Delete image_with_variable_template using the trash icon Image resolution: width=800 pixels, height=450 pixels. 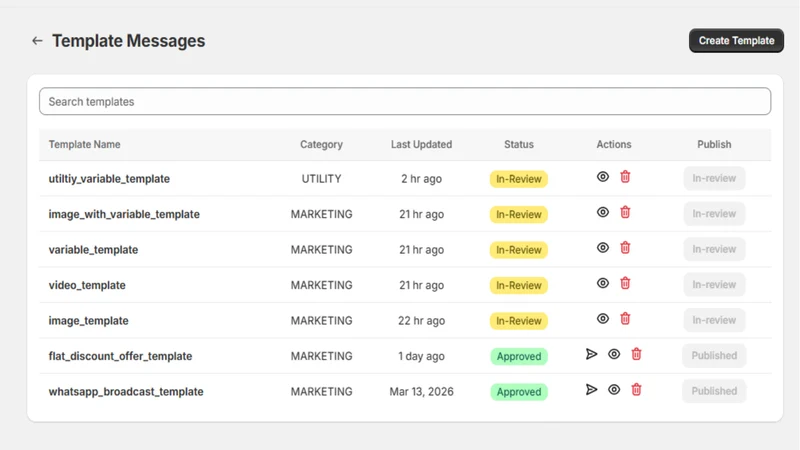625,212
